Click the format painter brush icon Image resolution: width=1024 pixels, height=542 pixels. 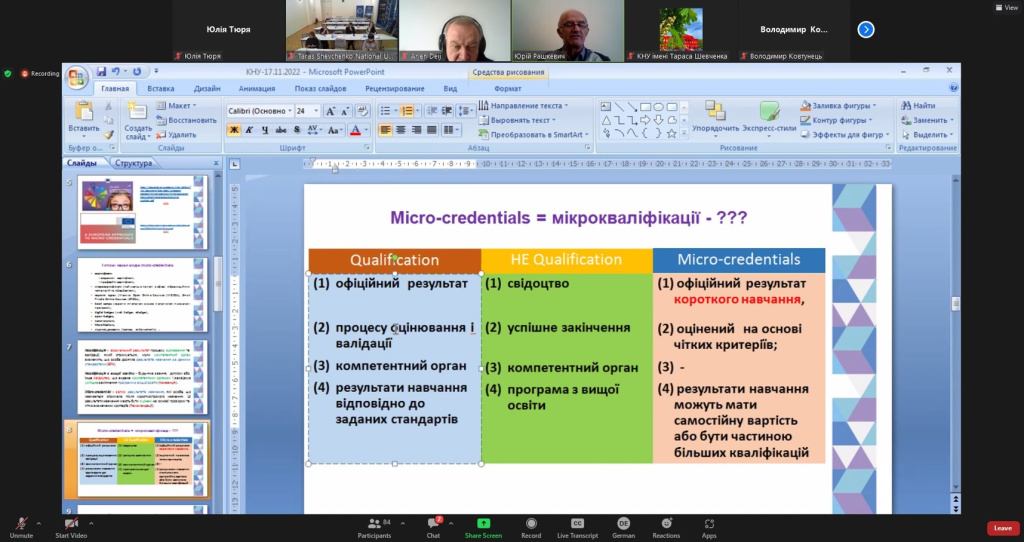tap(108, 135)
